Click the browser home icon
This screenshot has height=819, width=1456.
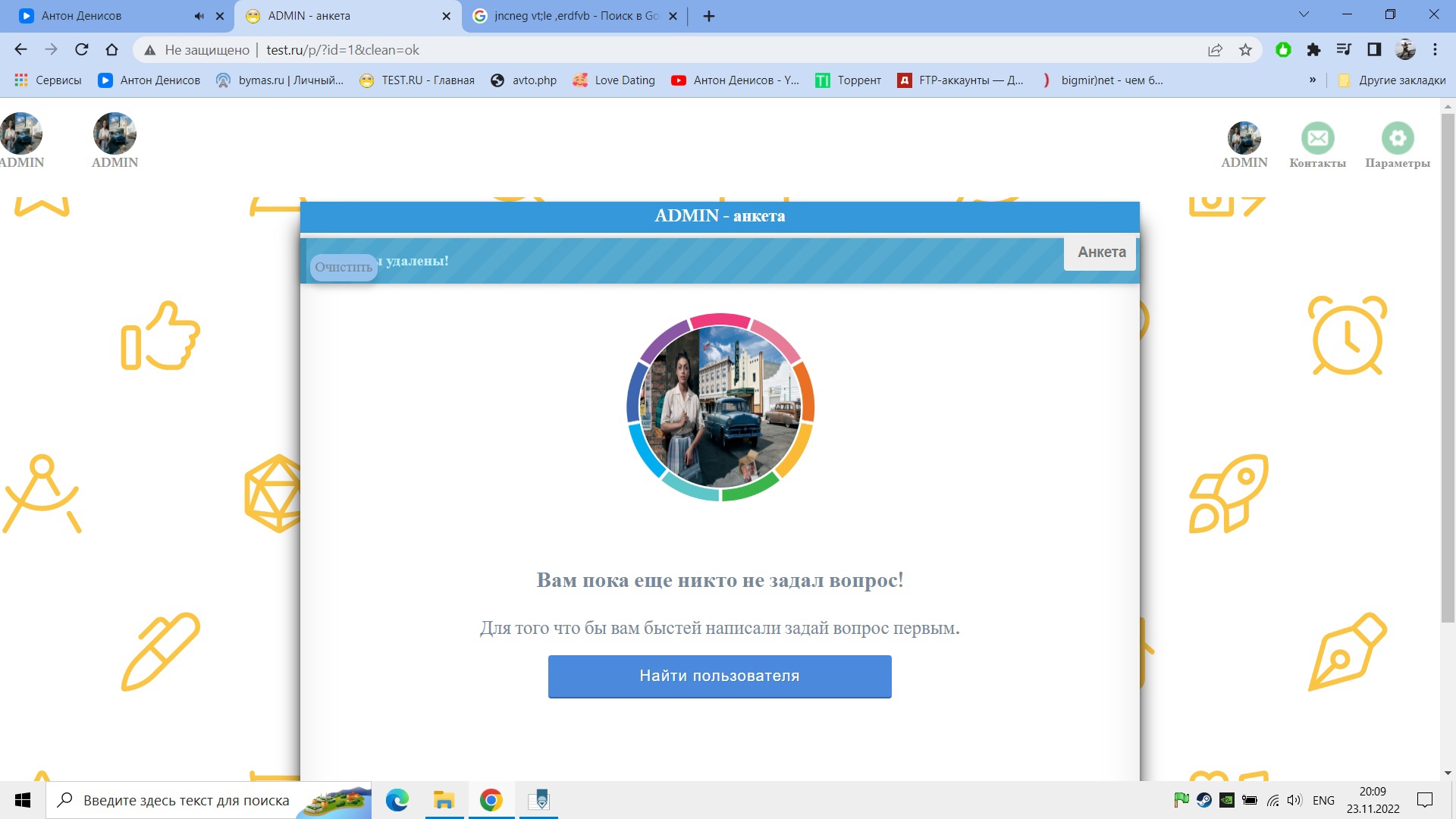click(x=112, y=50)
